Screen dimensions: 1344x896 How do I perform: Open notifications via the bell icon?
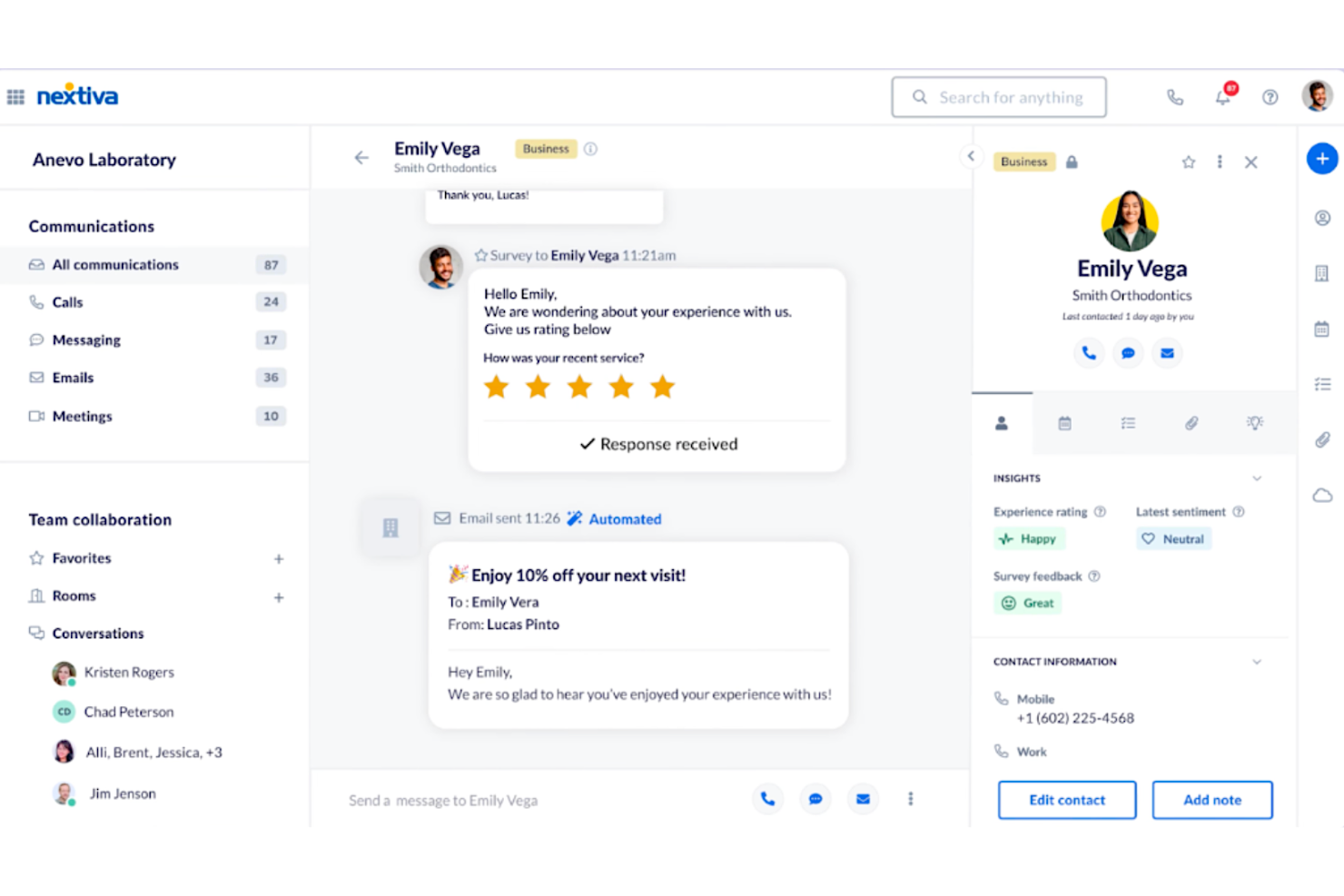tap(1223, 97)
